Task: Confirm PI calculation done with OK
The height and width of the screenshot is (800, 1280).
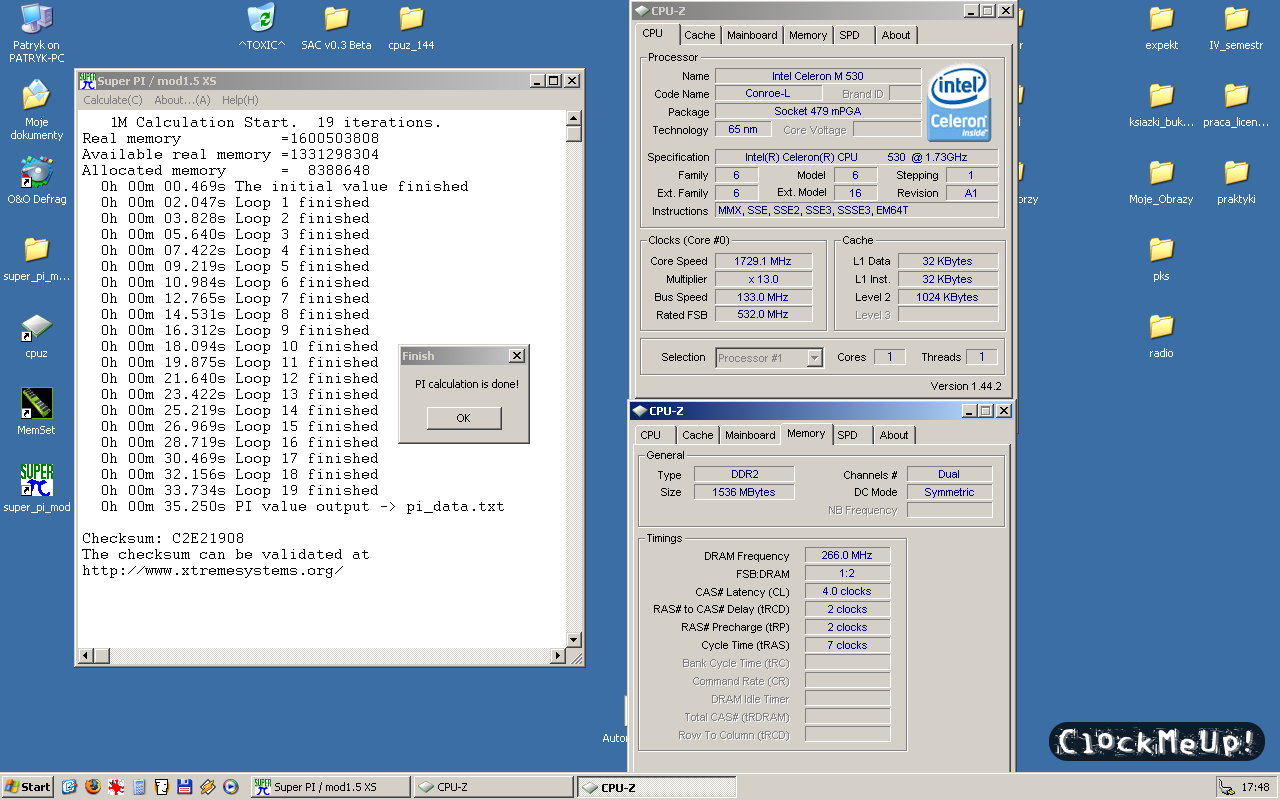Action: tap(463, 418)
